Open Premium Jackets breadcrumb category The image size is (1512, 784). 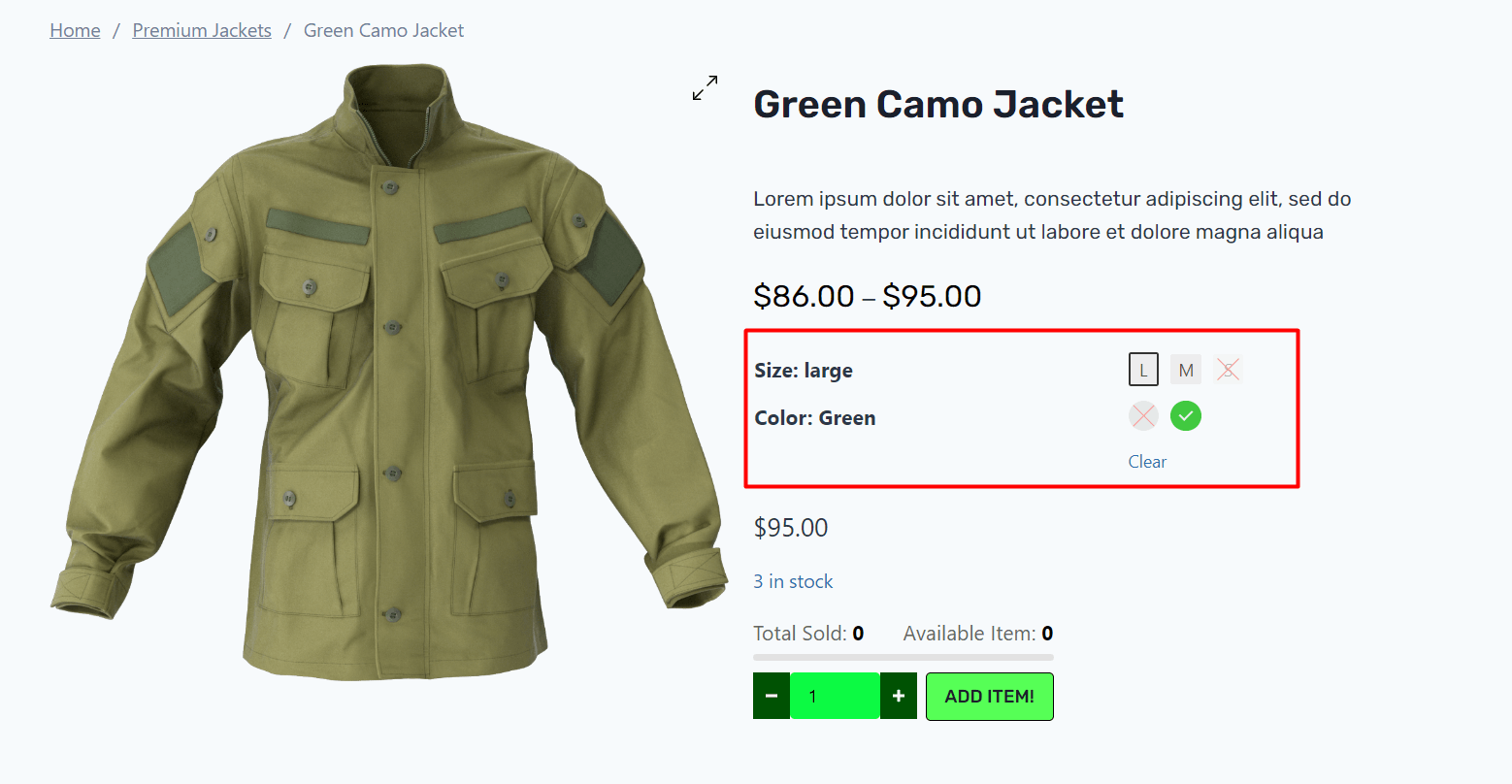point(202,31)
